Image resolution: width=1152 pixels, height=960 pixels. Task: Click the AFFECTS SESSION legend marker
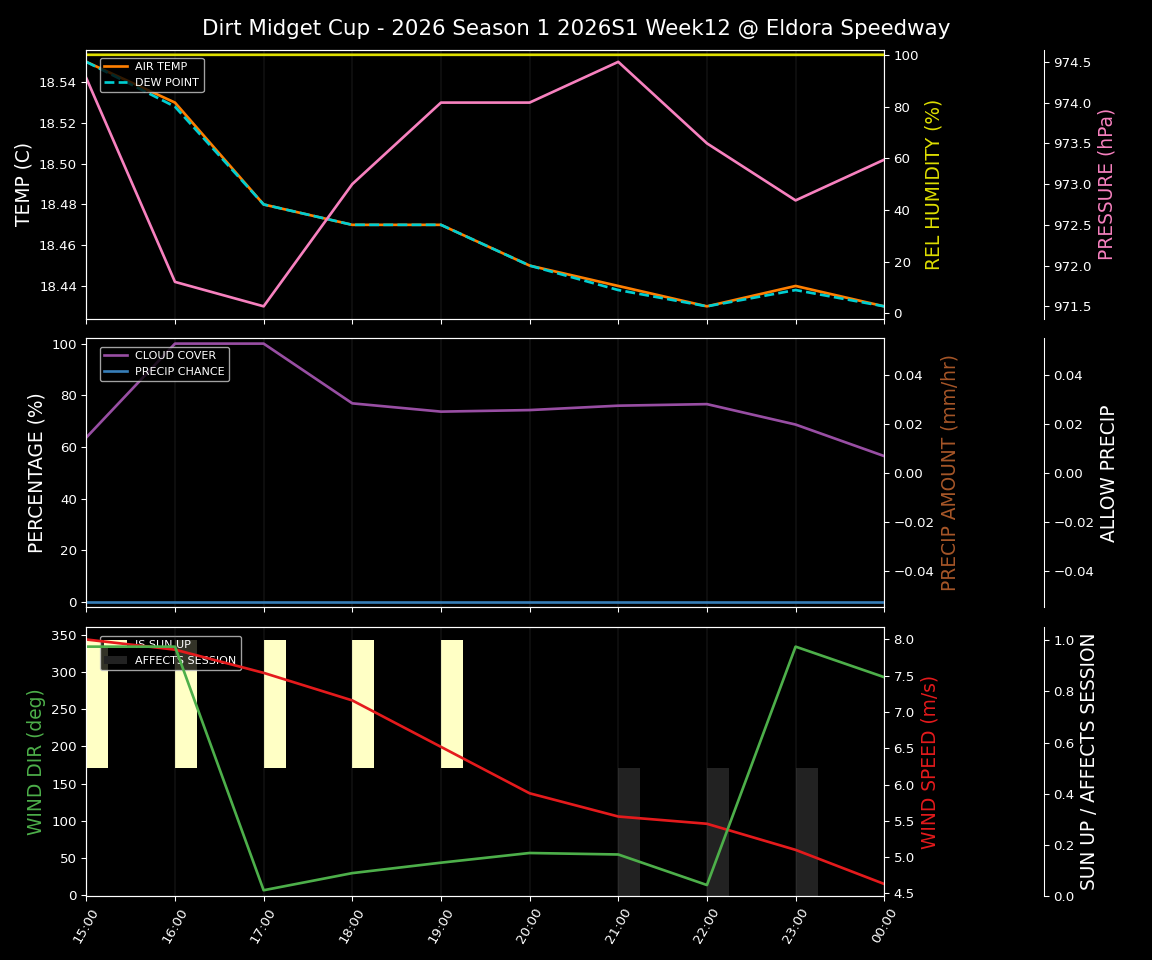(116, 660)
